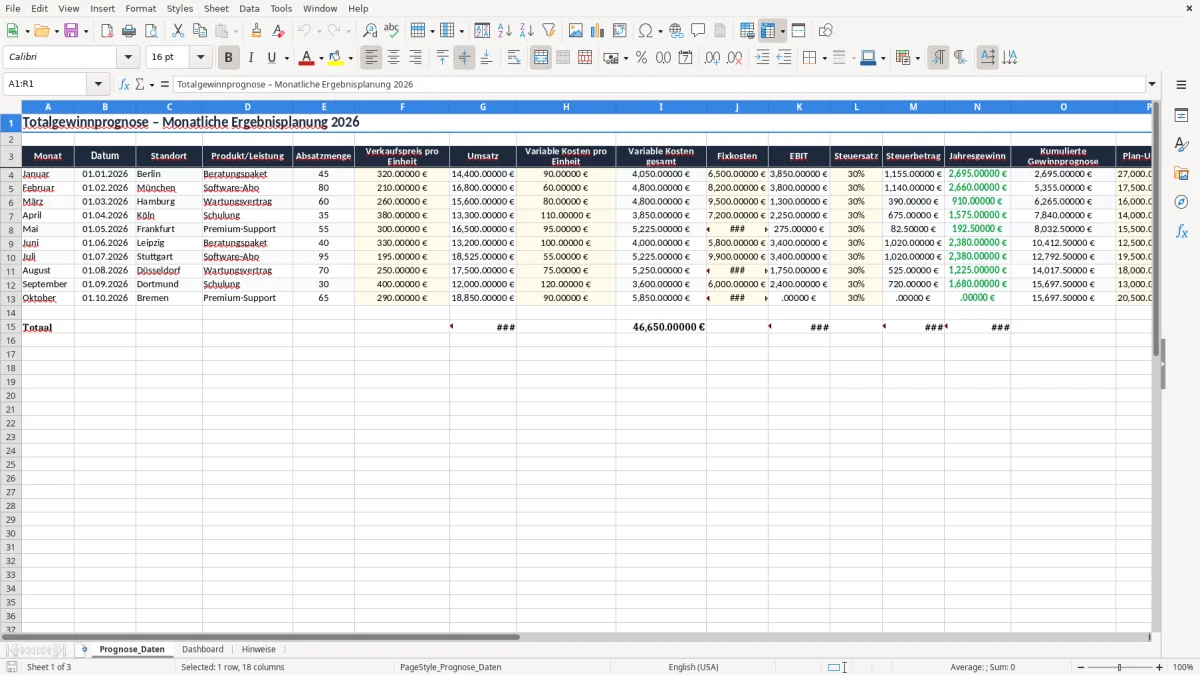Export directly as PDF
Viewport: 1200px width, 675px height.
point(107,31)
